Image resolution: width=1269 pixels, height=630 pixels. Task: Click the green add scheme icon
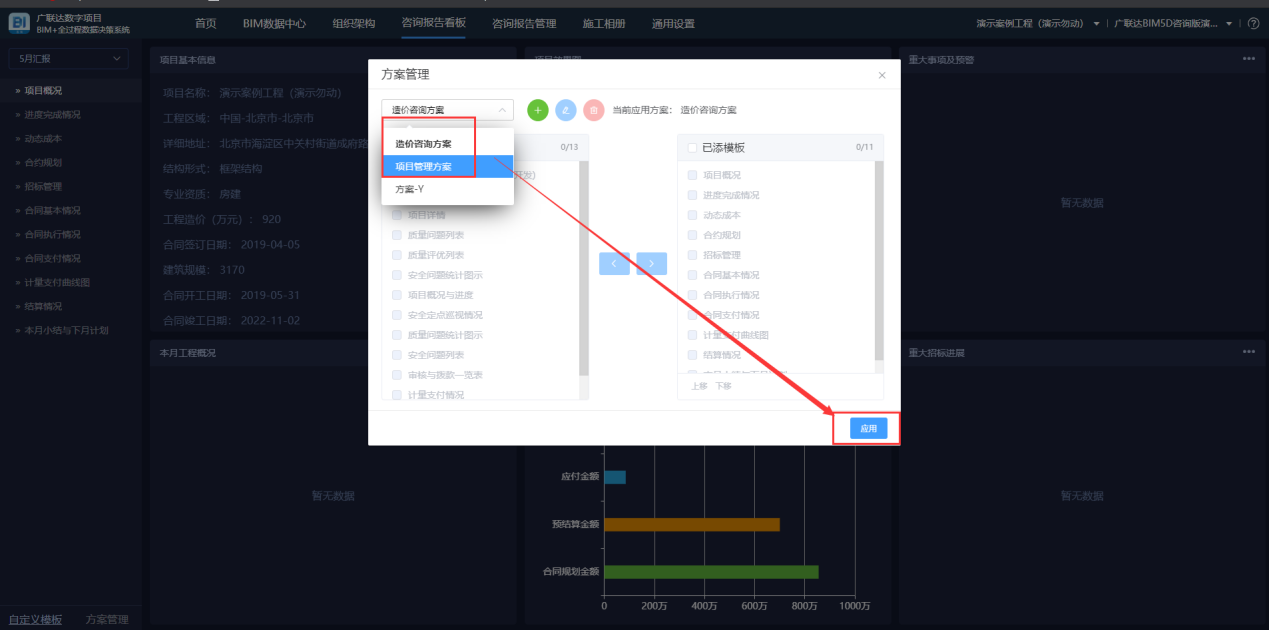[538, 110]
